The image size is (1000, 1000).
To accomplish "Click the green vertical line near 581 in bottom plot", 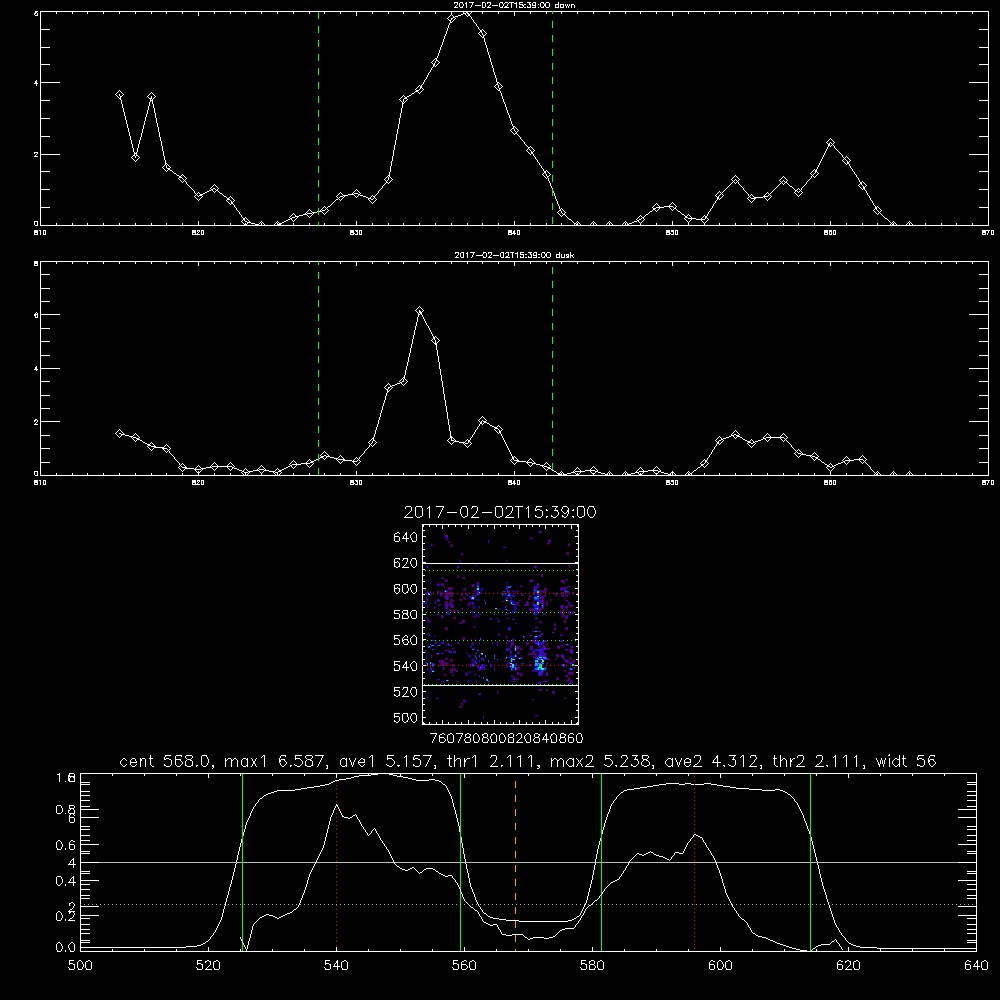I will pyautogui.click(x=601, y=861).
